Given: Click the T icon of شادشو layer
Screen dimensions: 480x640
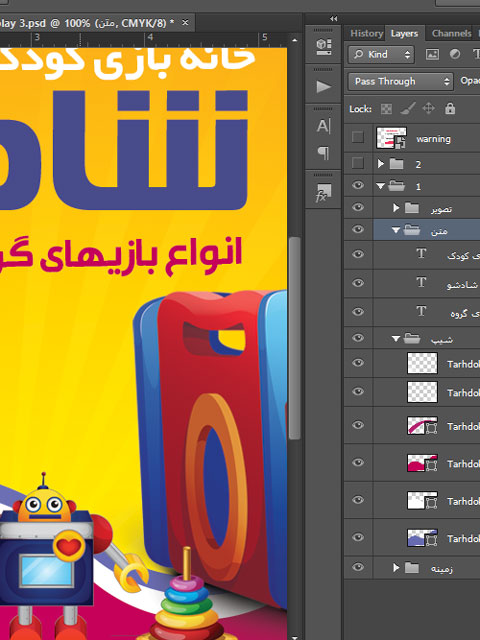Looking at the screenshot, I should (x=421, y=282).
